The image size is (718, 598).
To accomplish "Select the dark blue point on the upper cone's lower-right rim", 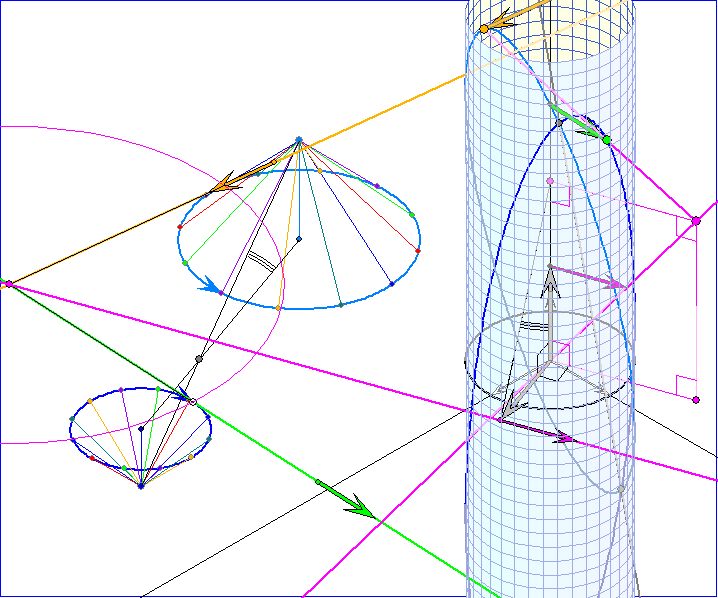I will (x=392, y=284).
